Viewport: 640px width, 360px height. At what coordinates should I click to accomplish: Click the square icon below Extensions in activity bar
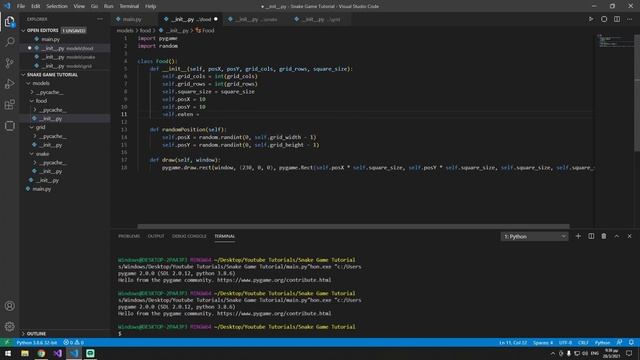tap(9, 126)
